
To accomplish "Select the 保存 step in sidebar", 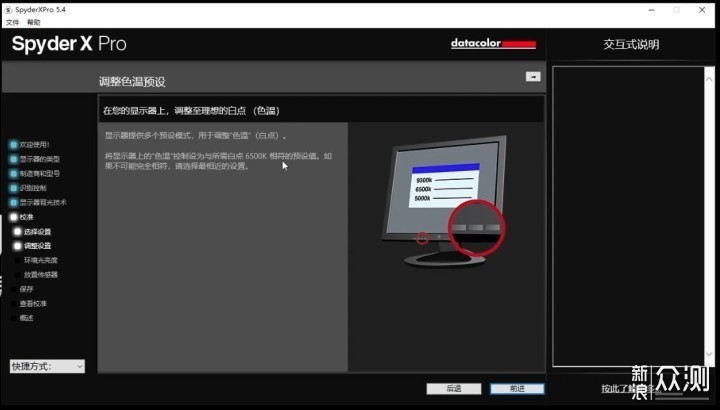I will click(x=23, y=289).
